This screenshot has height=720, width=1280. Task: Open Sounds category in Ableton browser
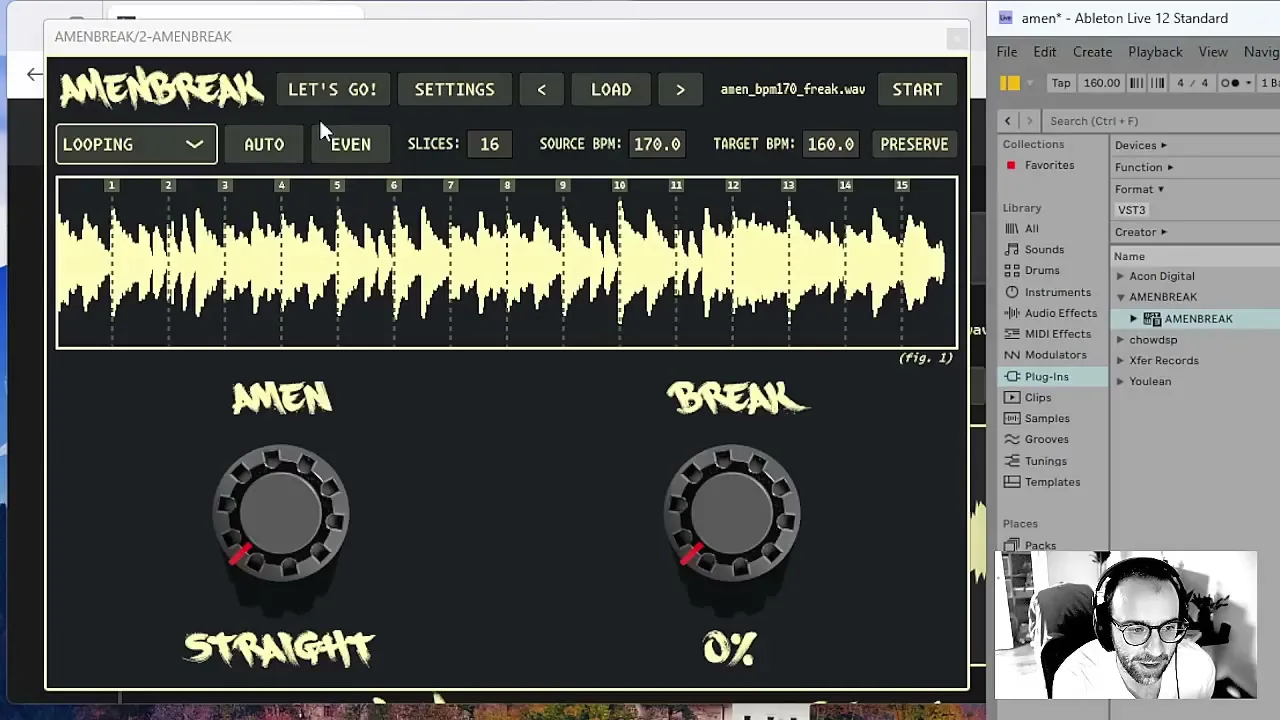(1043, 249)
